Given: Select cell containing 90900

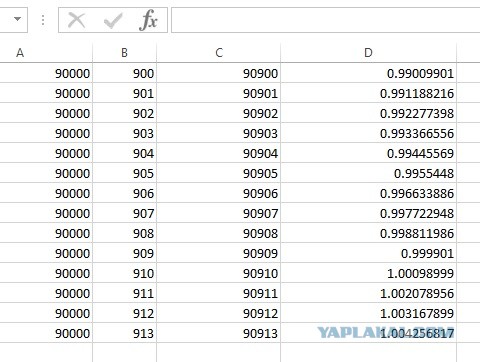Looking at the screenshot, I should click(219, 73).
